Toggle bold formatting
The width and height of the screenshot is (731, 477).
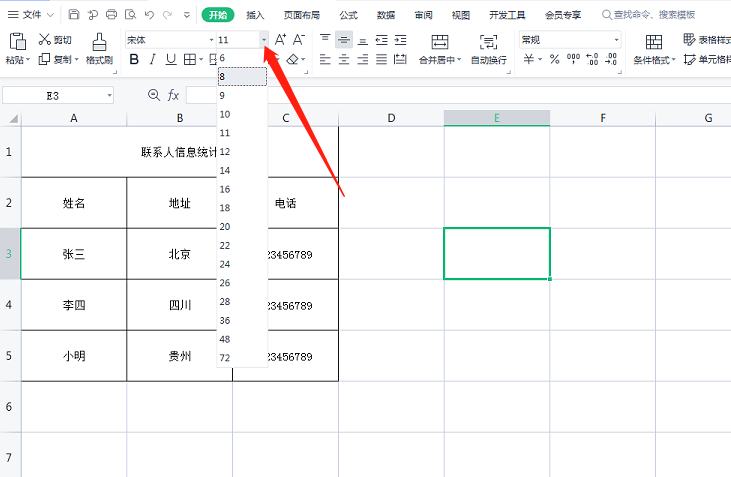[x=134, y=59]
